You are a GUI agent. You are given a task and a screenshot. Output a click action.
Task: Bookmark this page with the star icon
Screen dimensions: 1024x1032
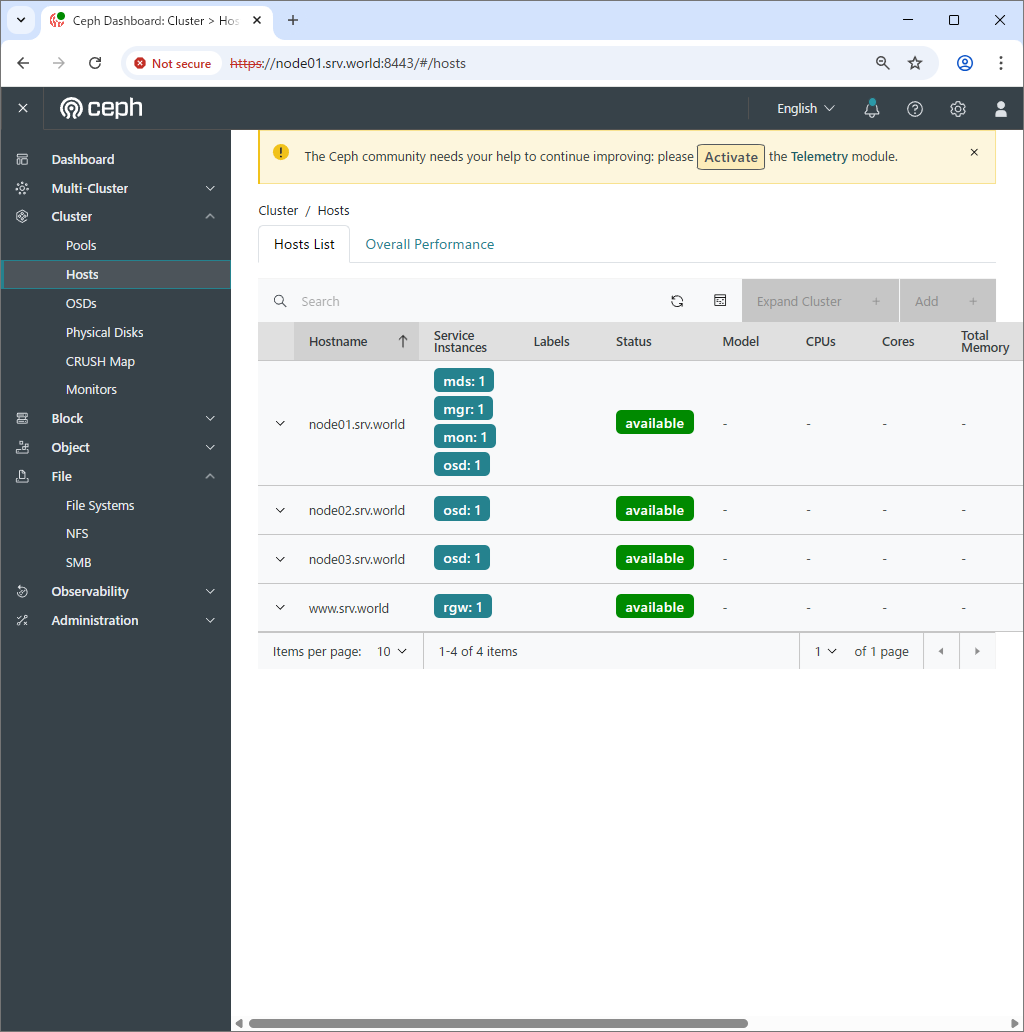pos(914,63)
